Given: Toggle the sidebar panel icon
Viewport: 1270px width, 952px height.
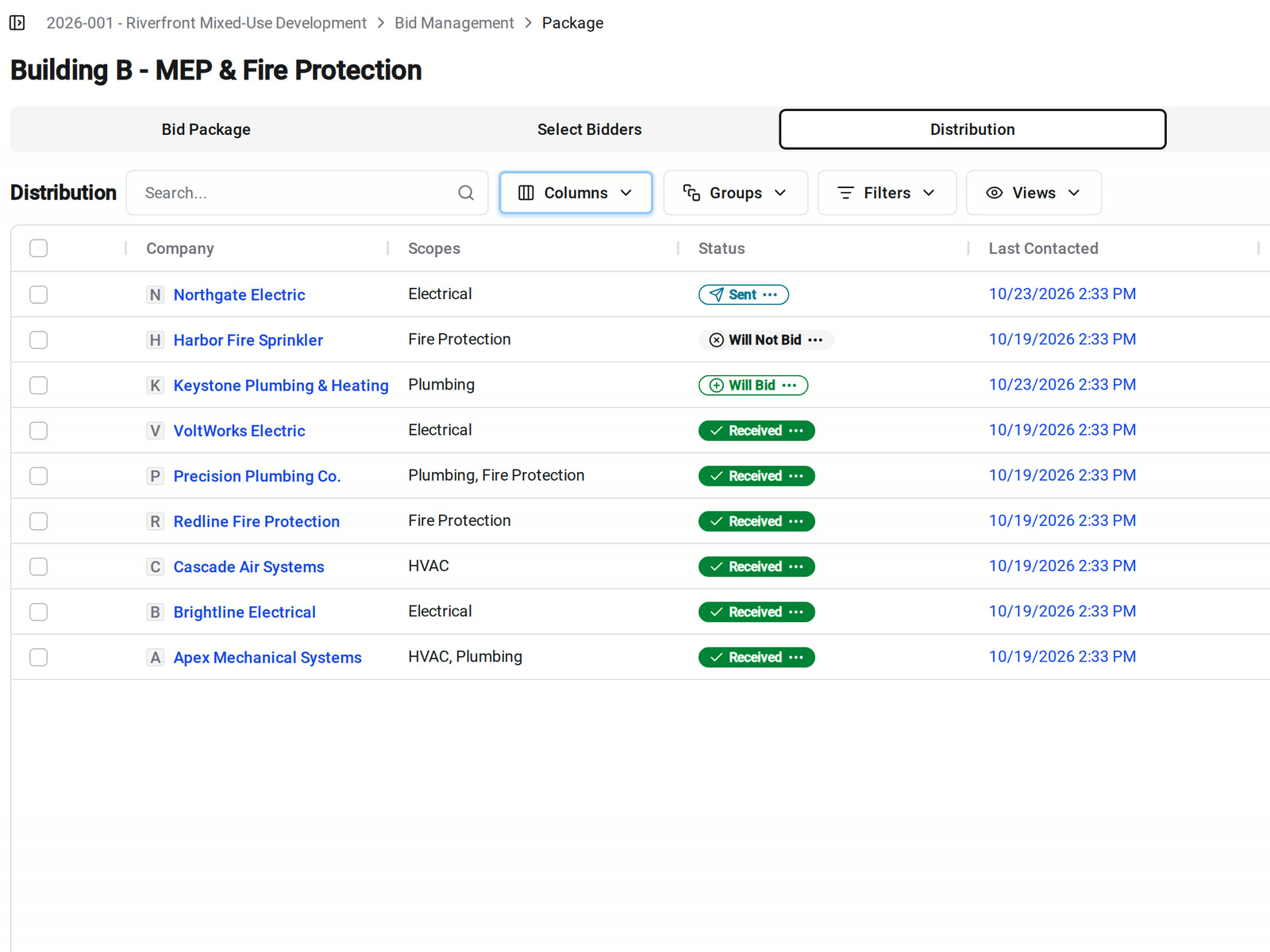Looking at the screenshot, I should point(17,23).
